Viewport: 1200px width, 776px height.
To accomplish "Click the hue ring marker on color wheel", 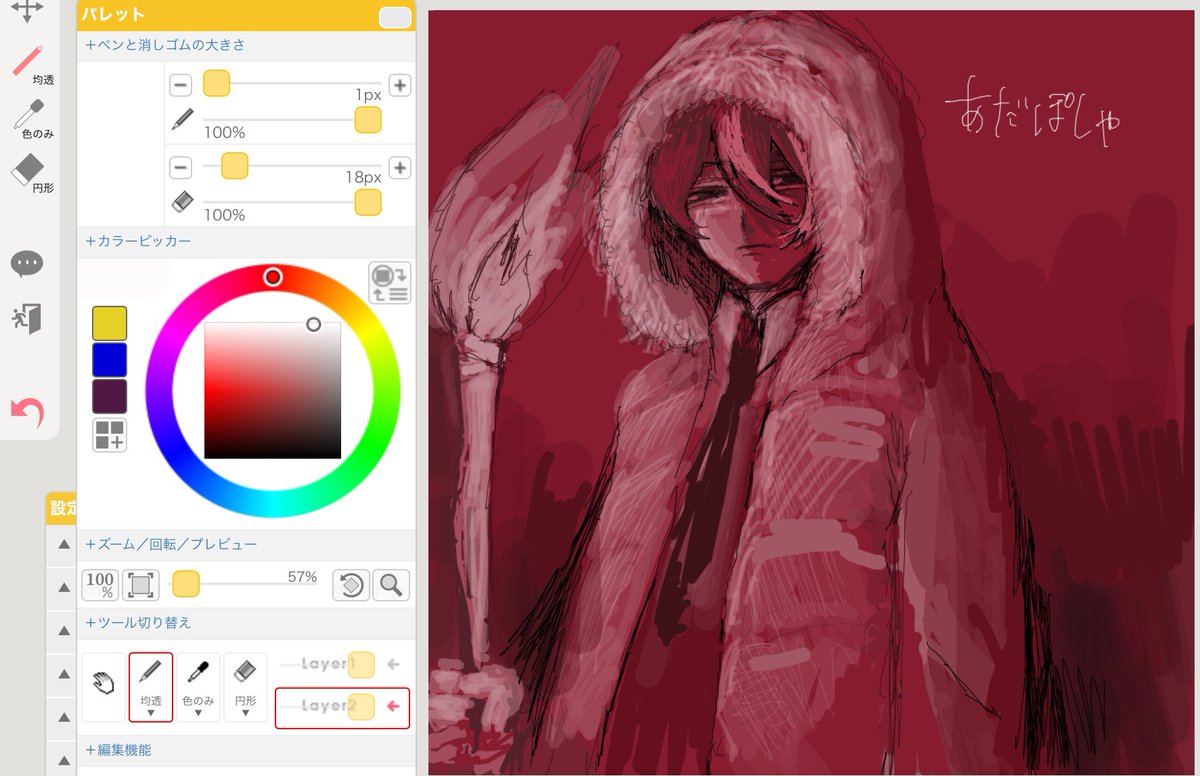I will point(273,277).
